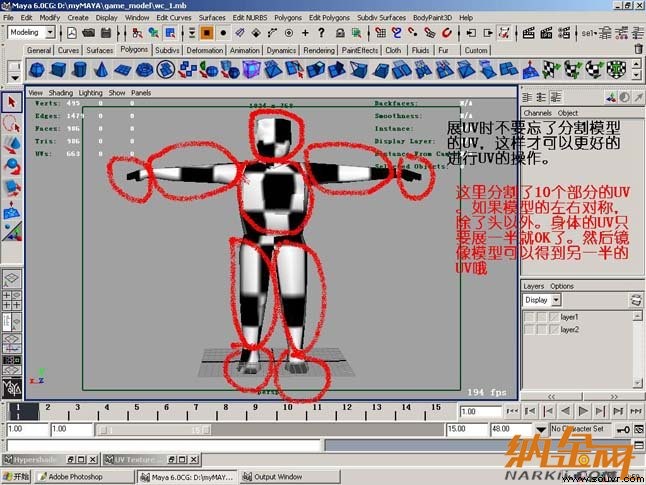Click the Windows Start (开始) button
Viewport: 646px width, 485px height.
(17, 477)
